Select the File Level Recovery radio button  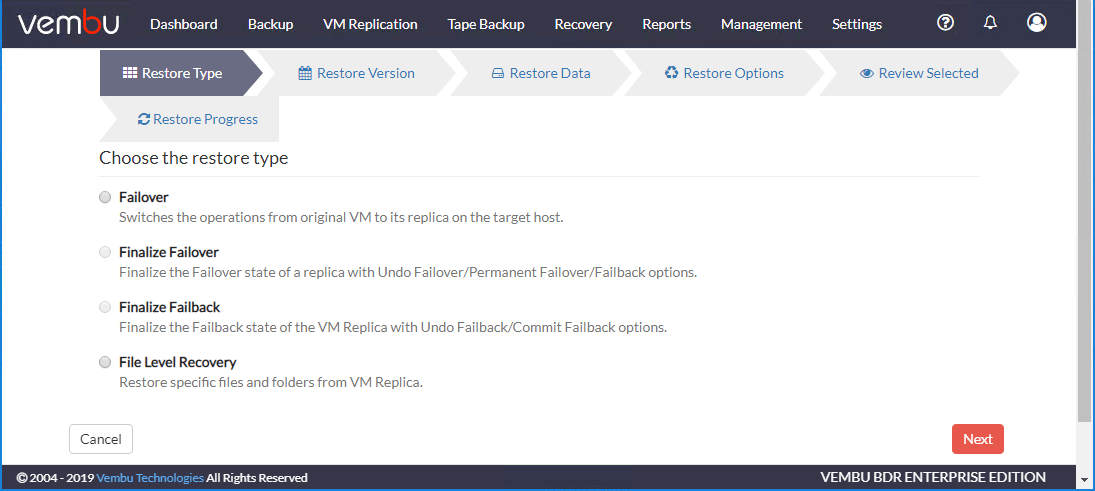pyautogui.click(x=105, y=362)
